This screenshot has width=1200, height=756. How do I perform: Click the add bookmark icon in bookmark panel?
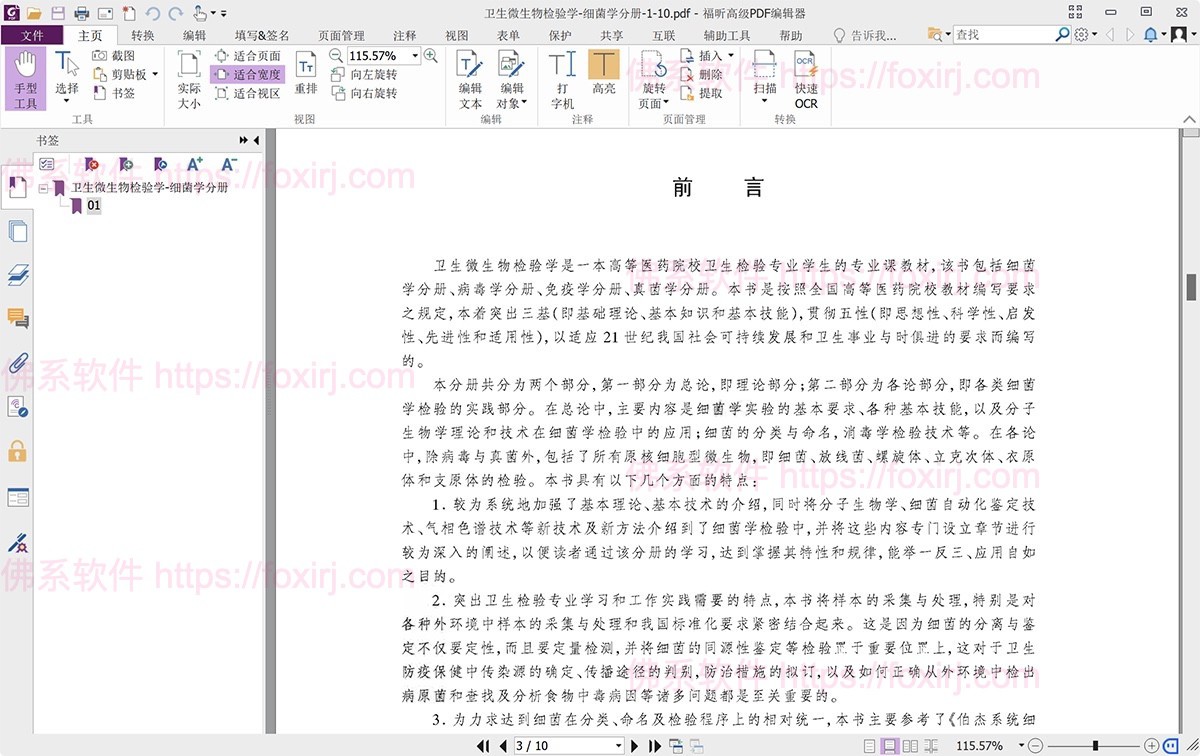[124, 165]
